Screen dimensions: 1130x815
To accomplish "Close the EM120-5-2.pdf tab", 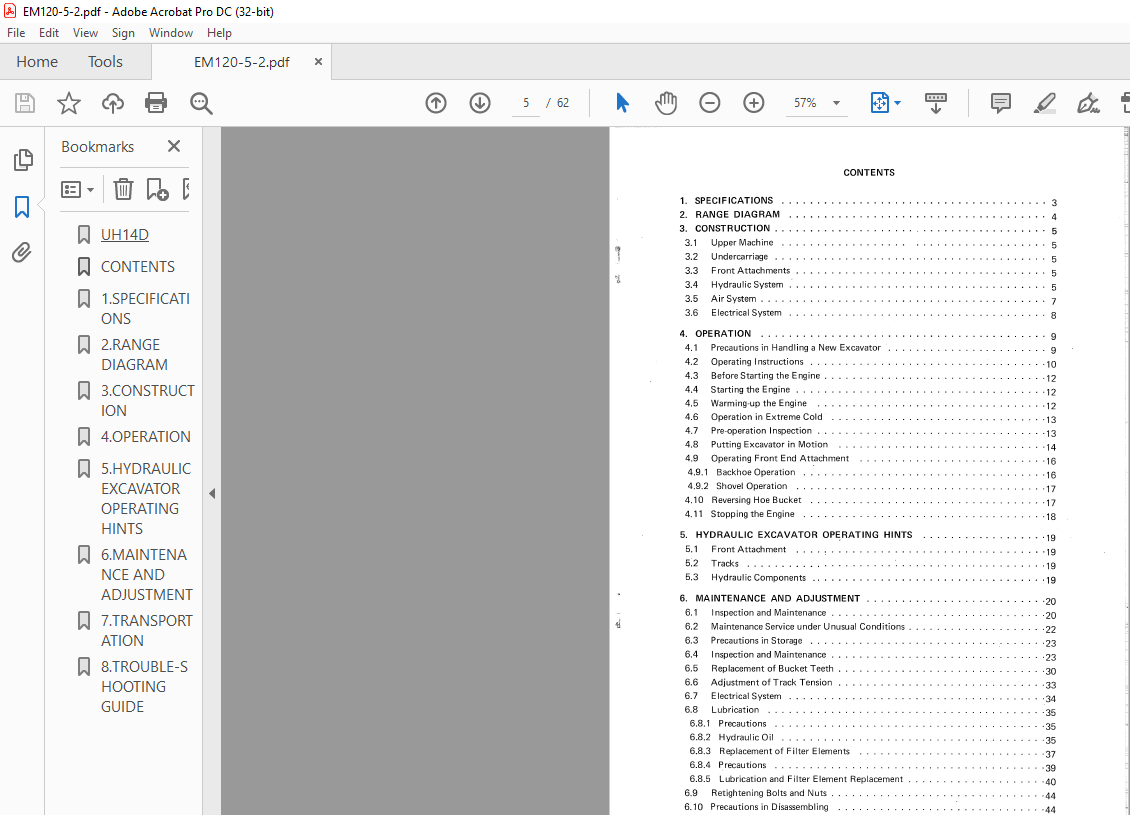I will [x=318, y=62].
